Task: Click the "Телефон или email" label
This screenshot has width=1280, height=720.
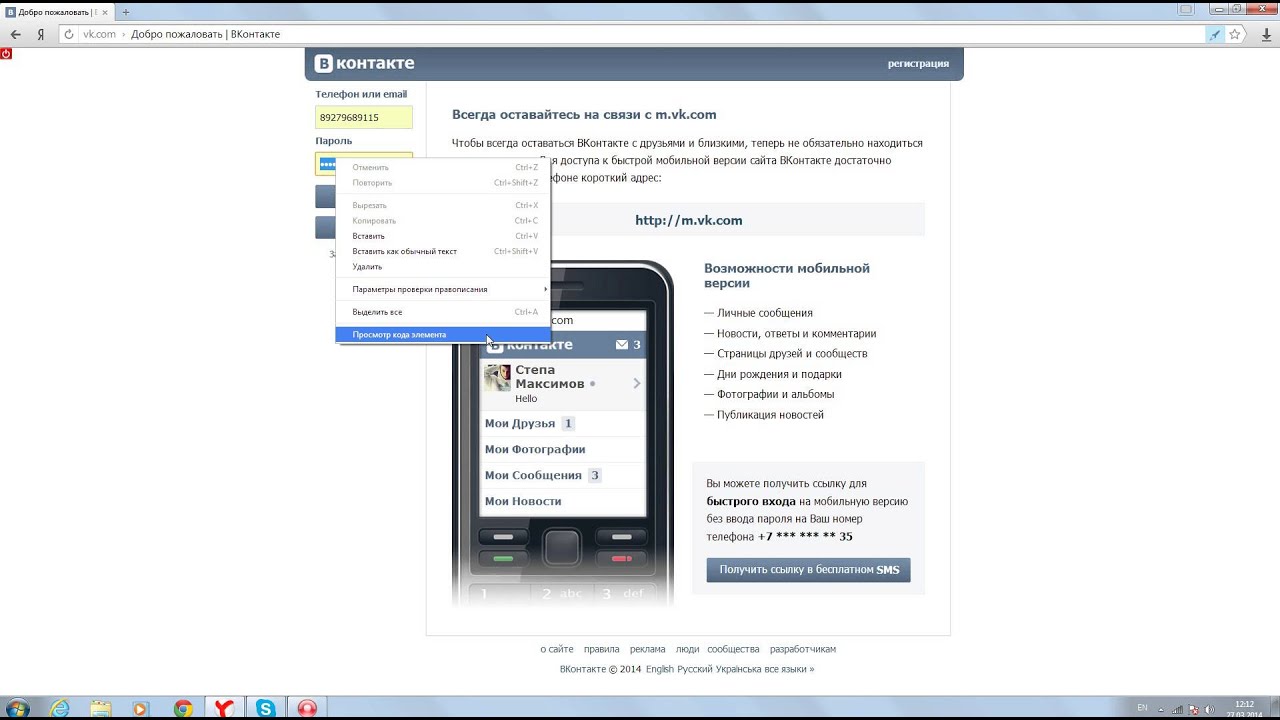Action: coord(361,94)
